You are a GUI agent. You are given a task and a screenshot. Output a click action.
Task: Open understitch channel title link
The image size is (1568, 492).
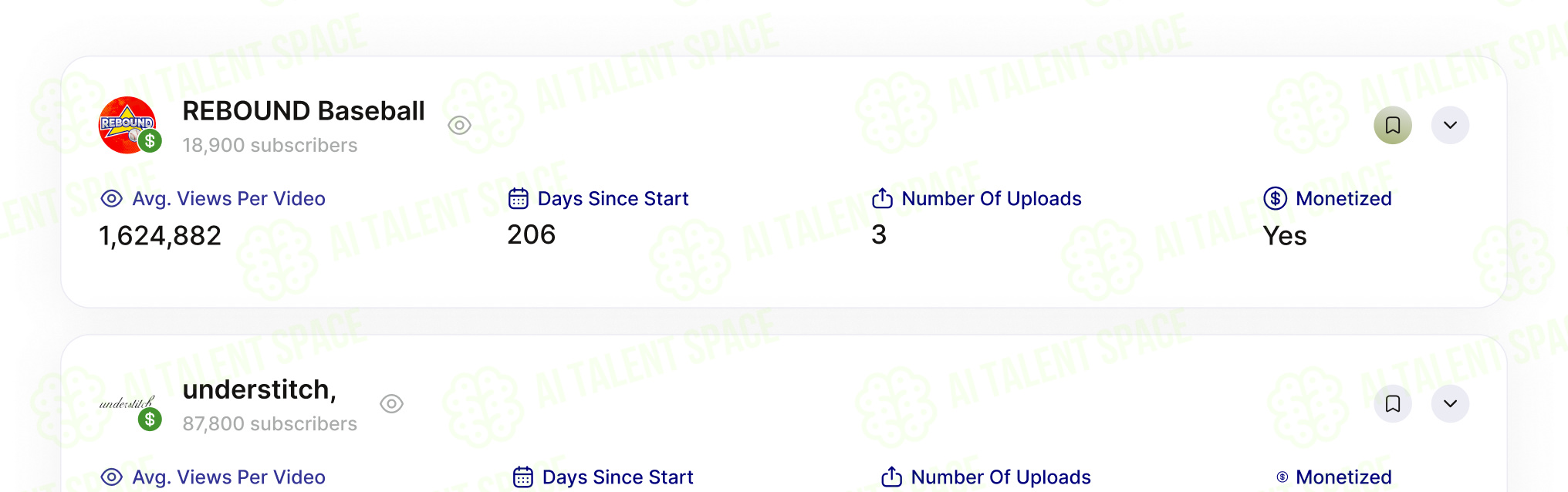pyautogui.click(x=259, y=389)
